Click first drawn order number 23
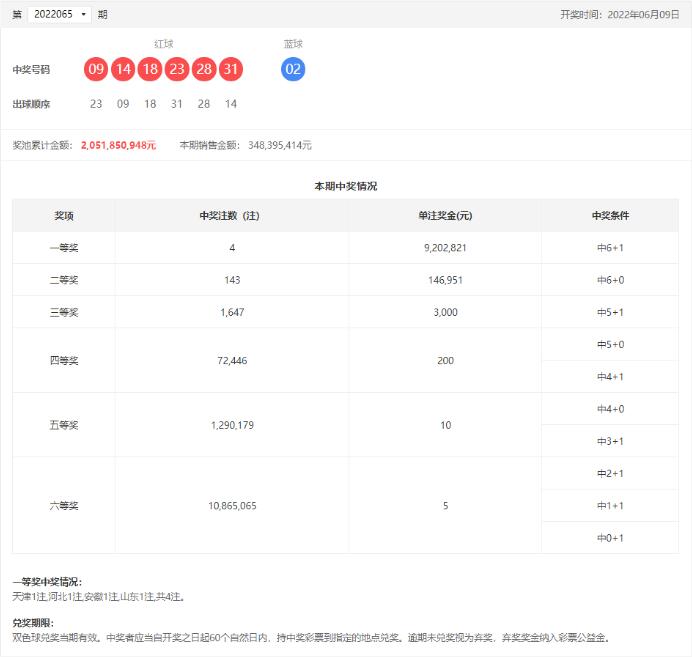Image resolution: width=692 pixels, height=657 pixels. coord(96,104)
